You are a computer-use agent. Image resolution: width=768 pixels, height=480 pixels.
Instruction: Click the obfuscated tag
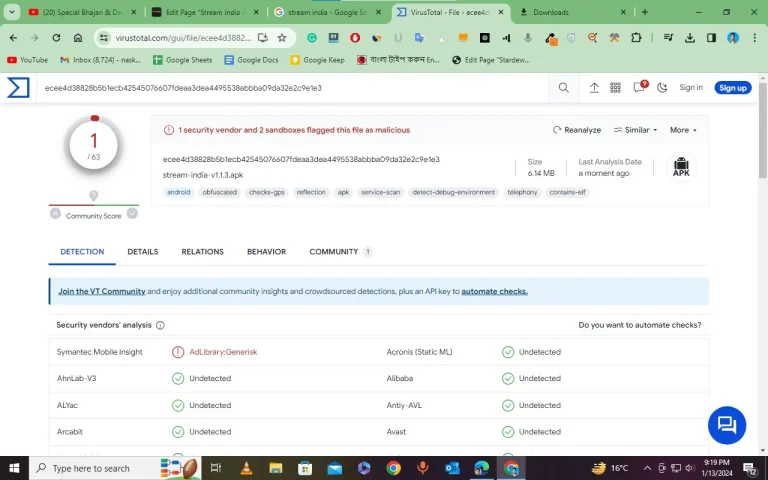[x=219, y=192]
